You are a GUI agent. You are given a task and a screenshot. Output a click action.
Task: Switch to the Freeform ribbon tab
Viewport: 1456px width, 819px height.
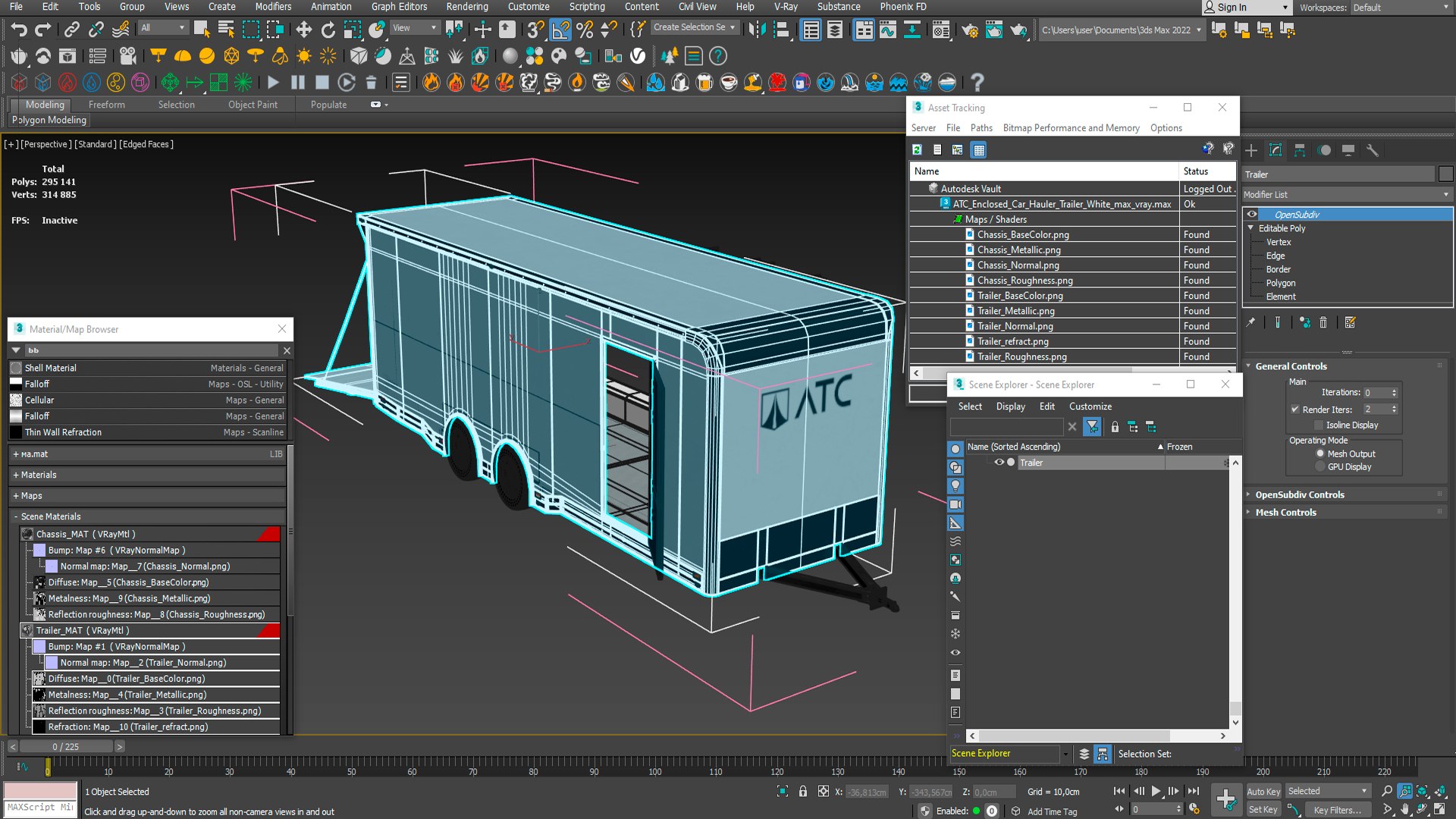point(106,105)
